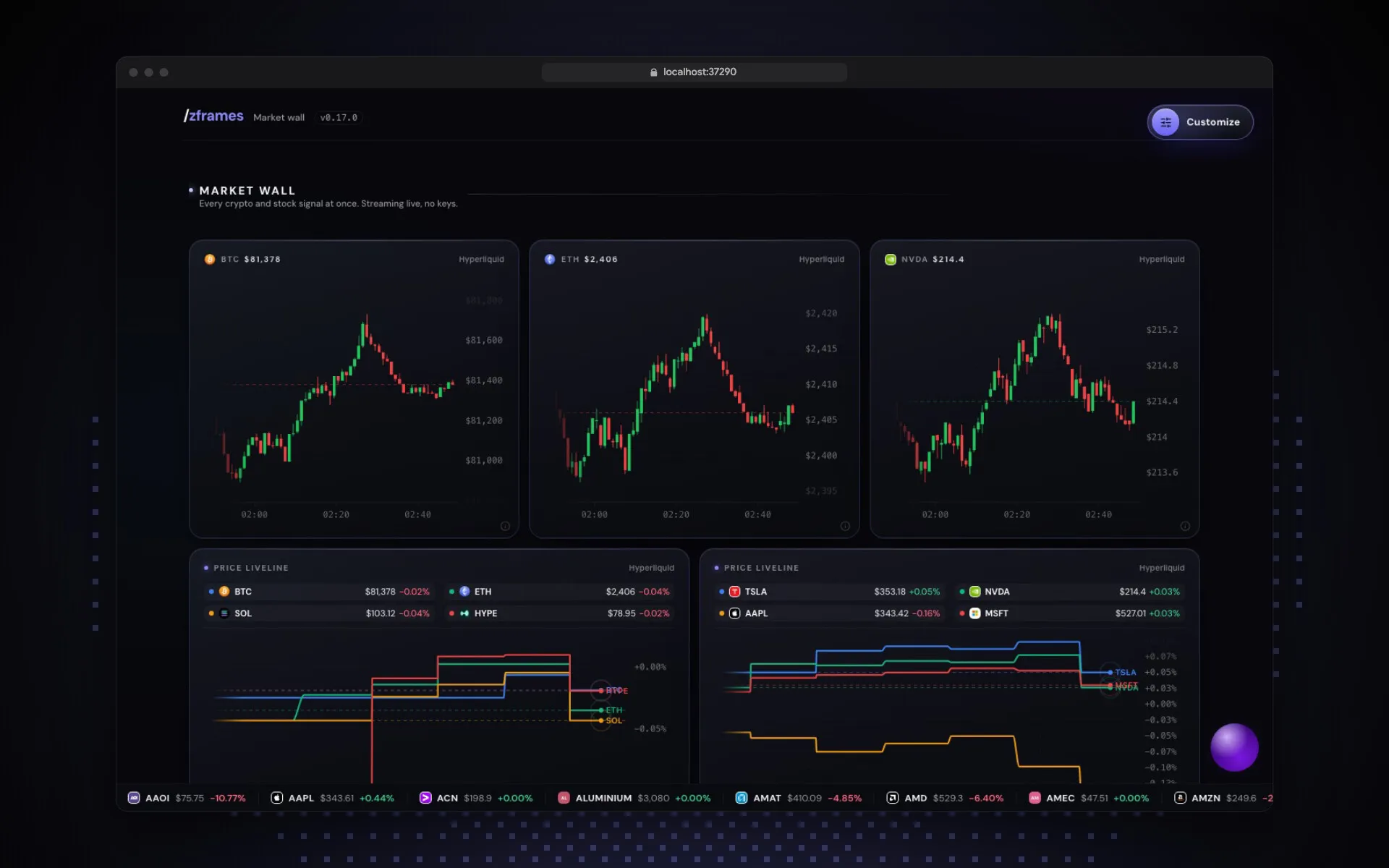Click Hyperliquid label on BTC chart
This screenshot has height=868, width=1389.
tap(481, 259)
